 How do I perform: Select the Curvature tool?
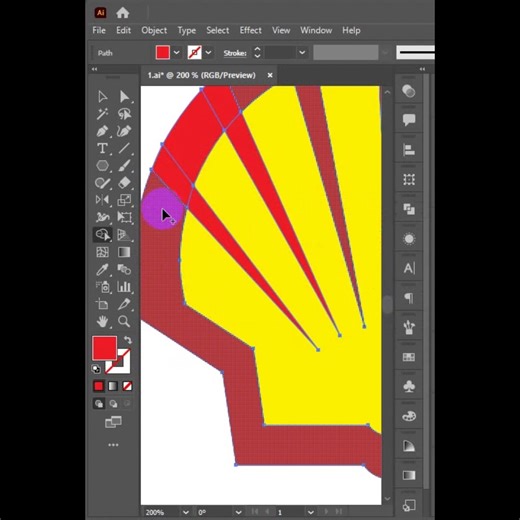(x=124, y=131)
